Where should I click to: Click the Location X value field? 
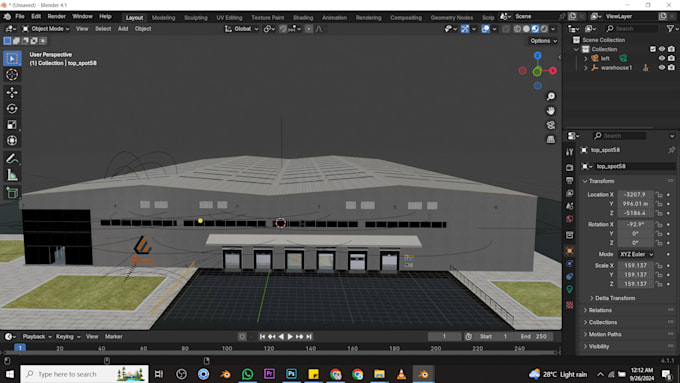coord(635,195)
